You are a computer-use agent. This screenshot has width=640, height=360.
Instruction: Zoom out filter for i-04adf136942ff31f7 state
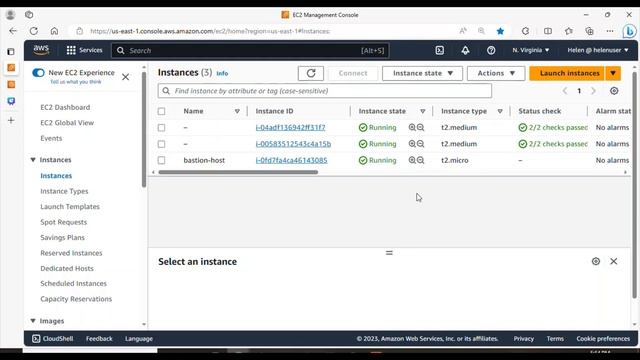[421, 127]
